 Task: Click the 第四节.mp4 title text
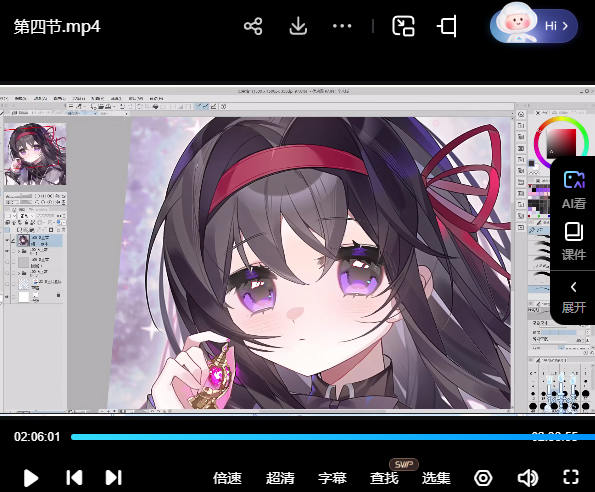click(x=57, y=27)
